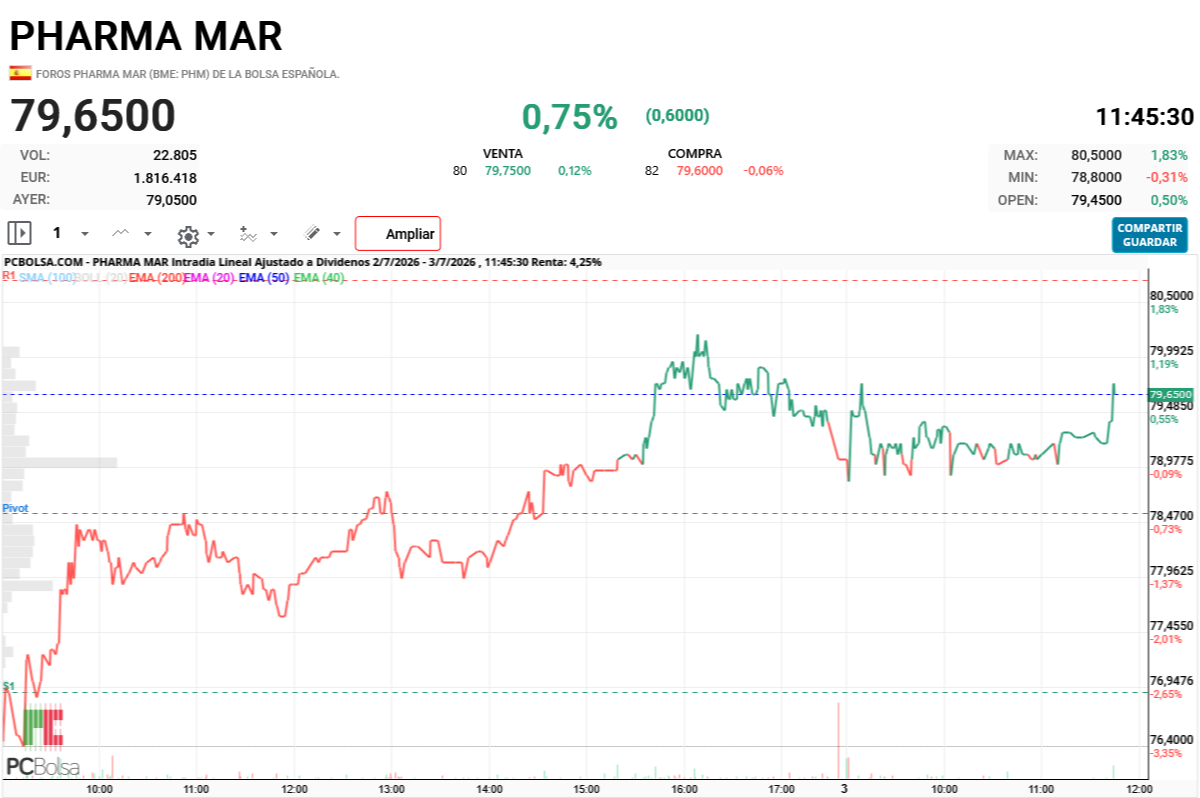Click the 16:00 time axis label
This screenshot has width=1200, height=798.
684,789
